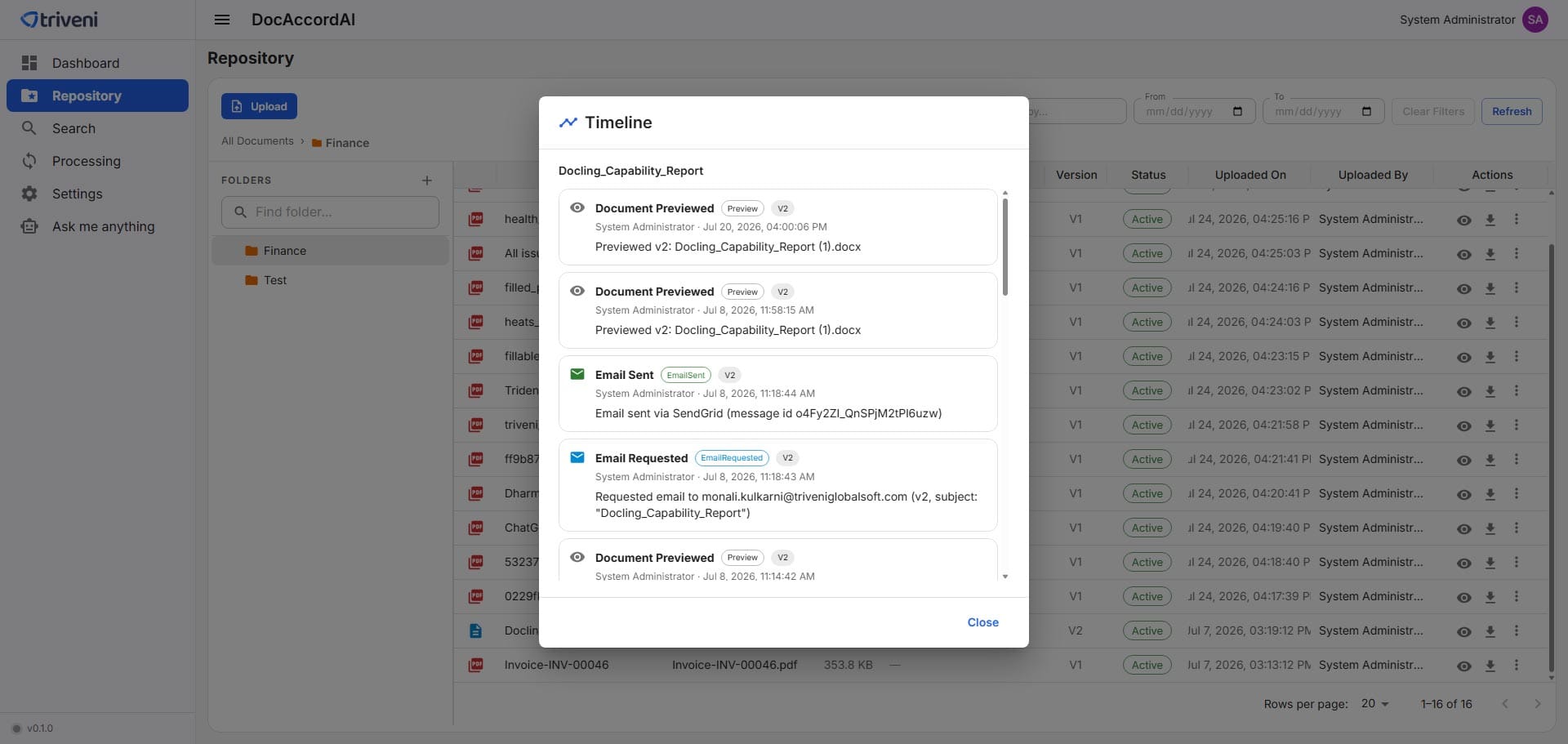
Task: Click the Dashboard grid icon
Action: pyautogui.click(x=29, y=63)
